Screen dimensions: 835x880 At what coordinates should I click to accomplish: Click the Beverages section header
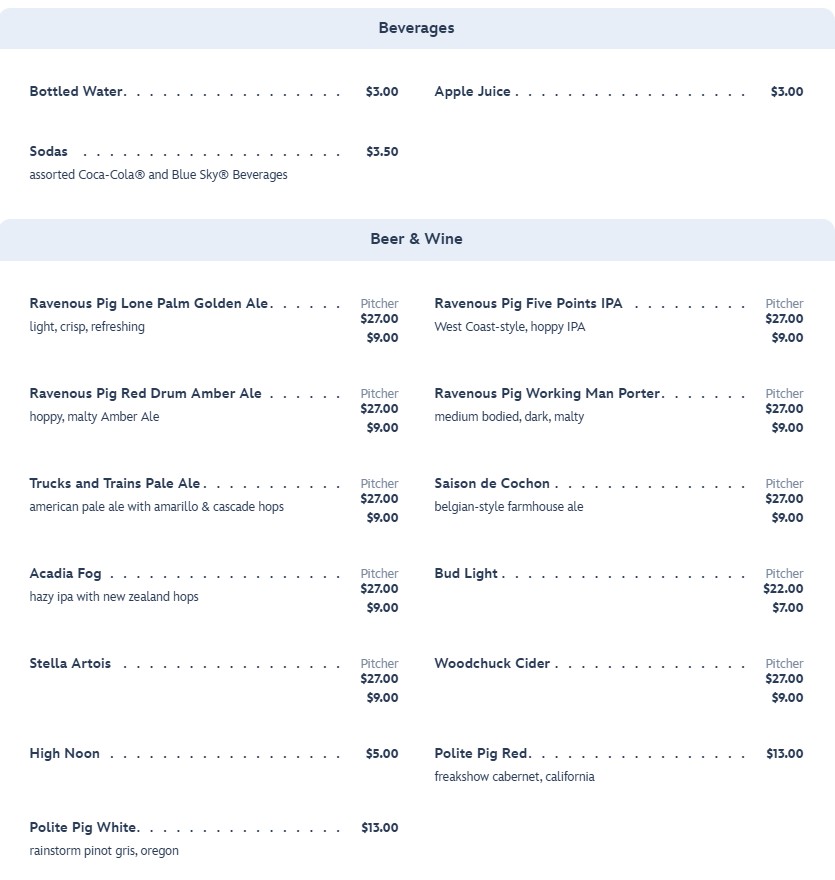[416, 28]
